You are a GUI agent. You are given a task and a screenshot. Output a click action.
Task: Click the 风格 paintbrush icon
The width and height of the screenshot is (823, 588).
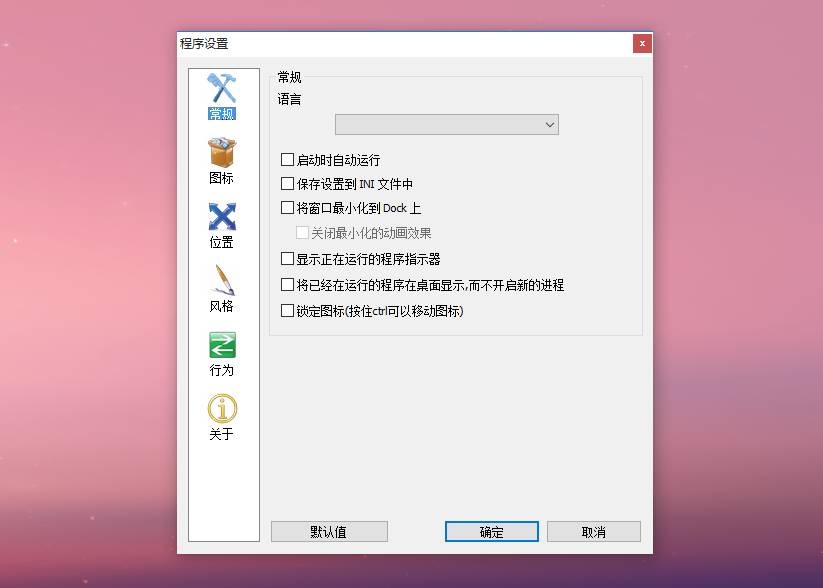click(x=221, y=279)
